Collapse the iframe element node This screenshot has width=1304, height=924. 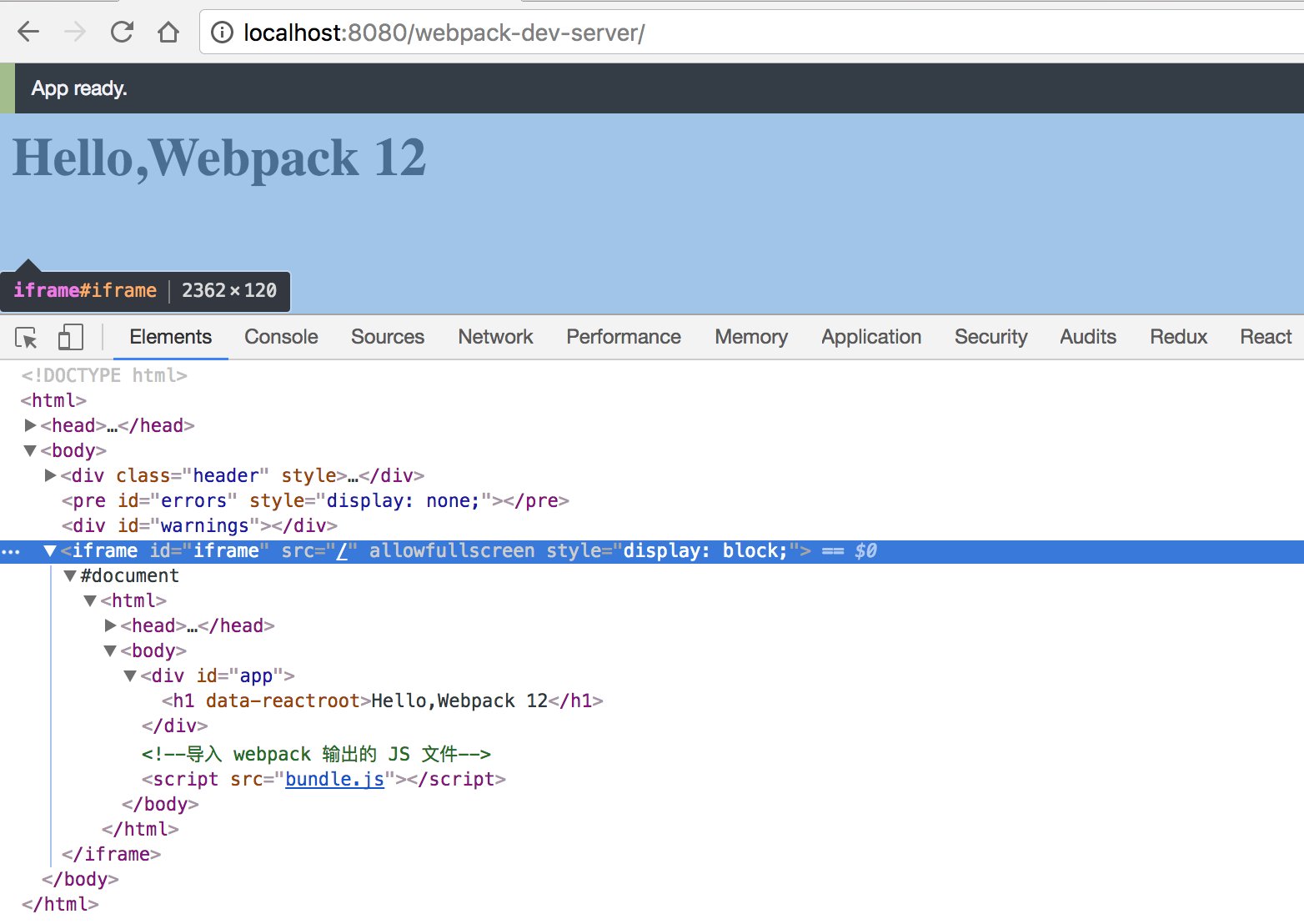(50, 551)
